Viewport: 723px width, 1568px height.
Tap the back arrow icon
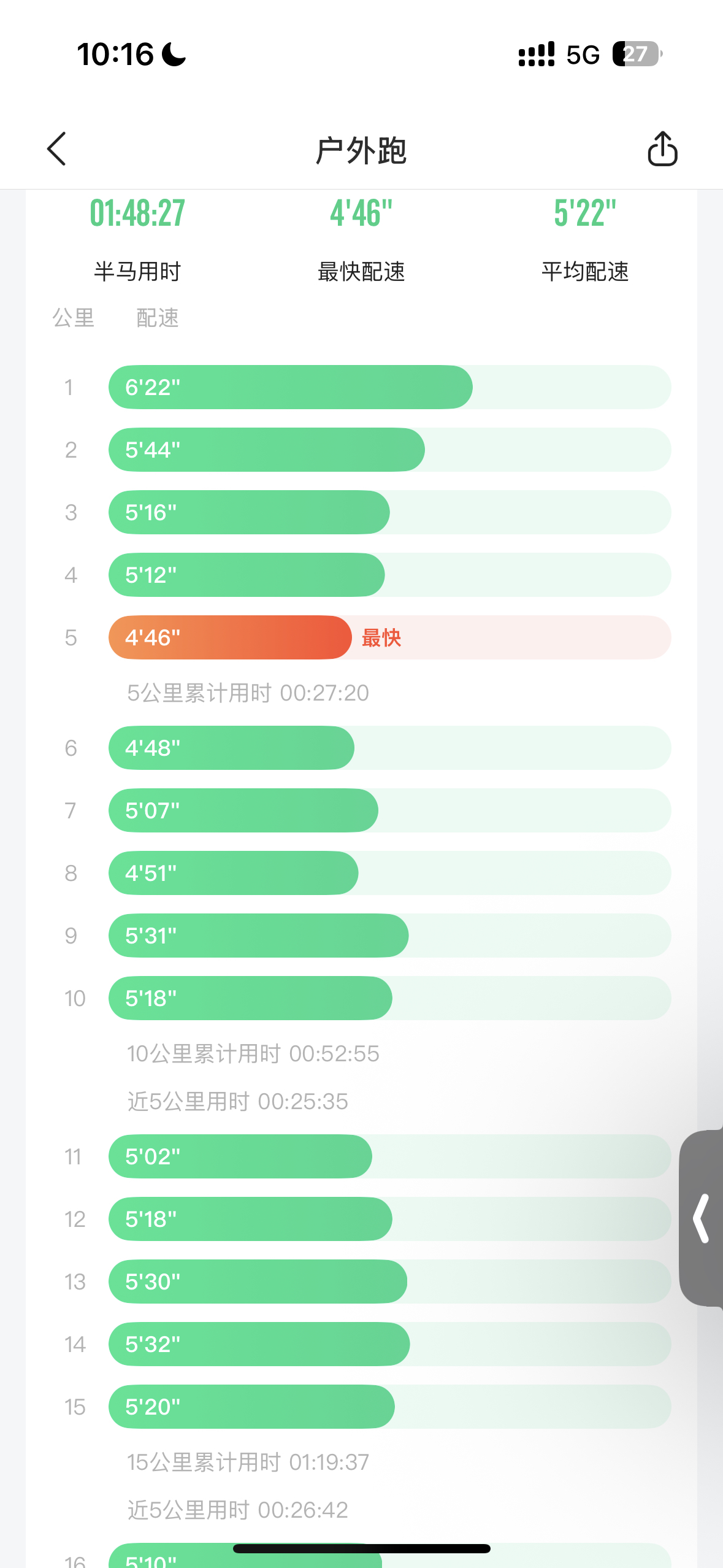pos(56,149)
